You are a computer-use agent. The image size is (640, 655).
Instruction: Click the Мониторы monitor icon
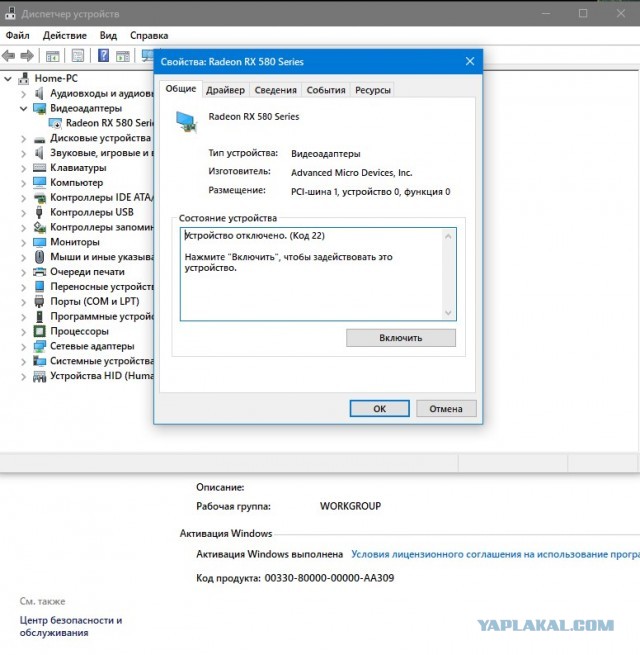coord(39,242)
